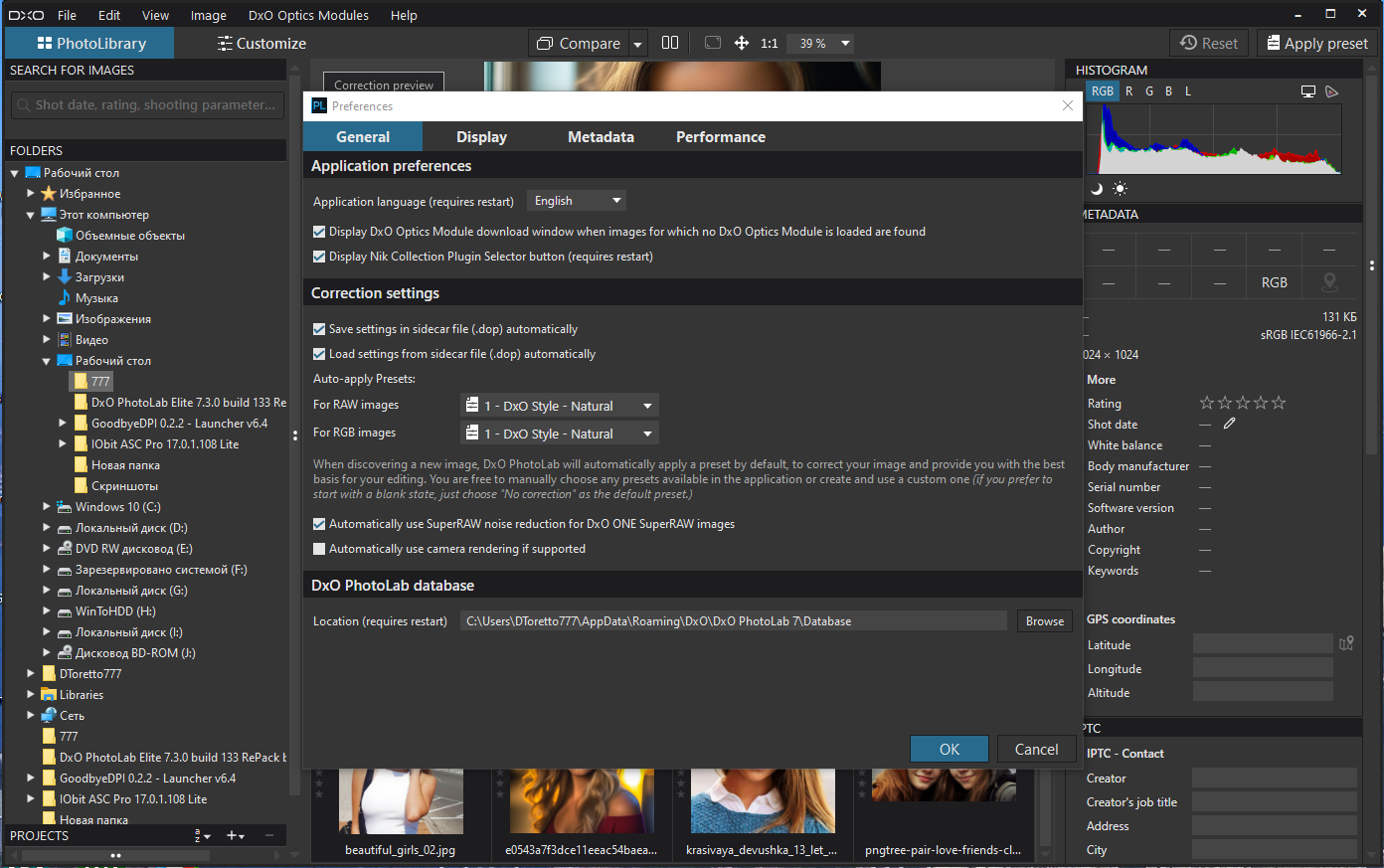Select the move/pan hand tool icon
Viewport: 1384px width, 868px height.
pos(741,43)
